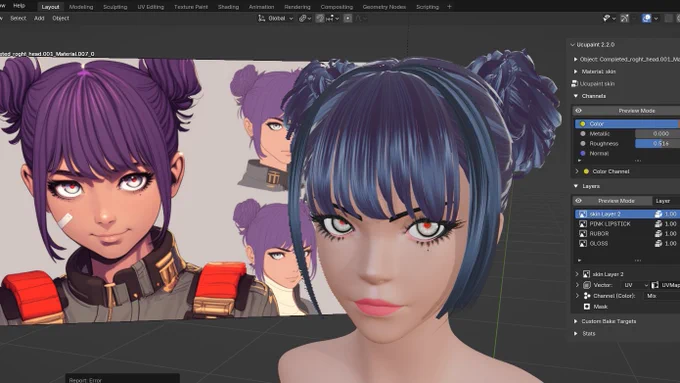Viewport: 680px width, 383px height.
Task: Click the purple Normal channel dot icon
Action: (583, 153)
